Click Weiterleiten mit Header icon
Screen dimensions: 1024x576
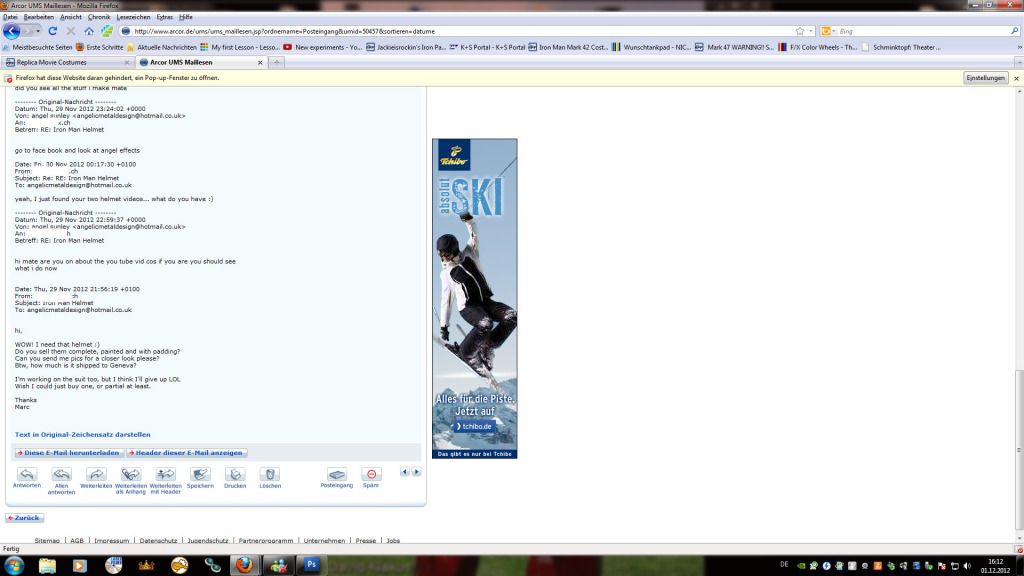[165, 474]
